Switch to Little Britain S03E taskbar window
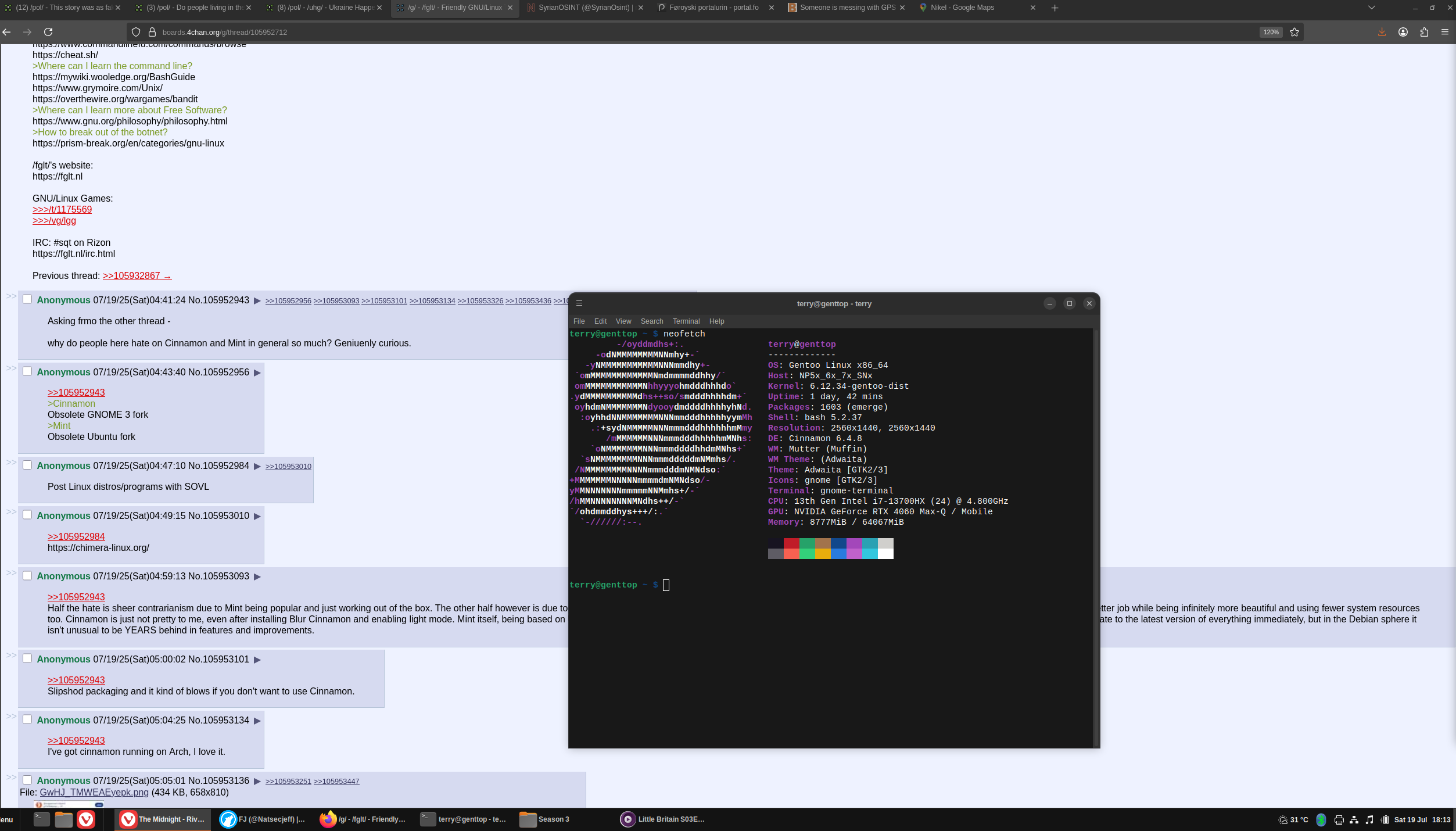The width and height of the screenshot is (1456, 831). click(663, 819)
